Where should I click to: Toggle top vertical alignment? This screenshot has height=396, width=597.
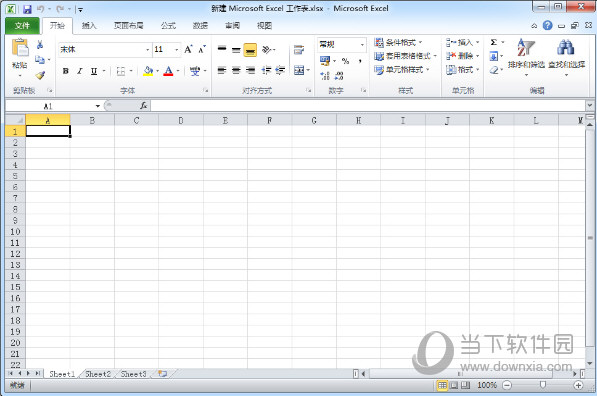point(222,50)
